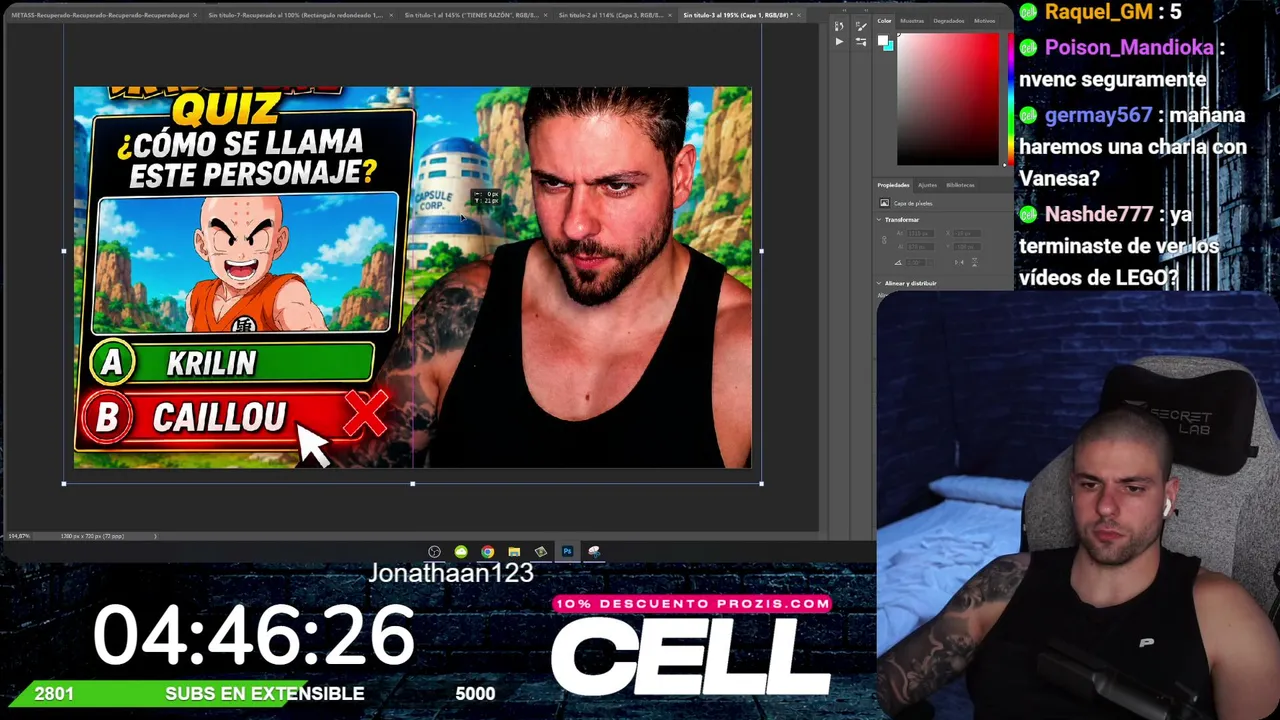Switch to the Ajustes tab
This screenshot has height=720, width=1280.
[927, 185]
